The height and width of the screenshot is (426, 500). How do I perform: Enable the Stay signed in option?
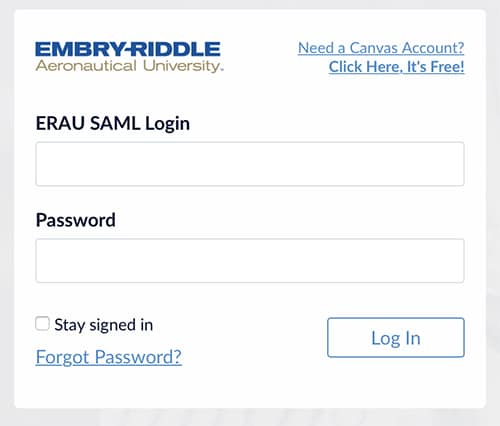pos(42,324)
